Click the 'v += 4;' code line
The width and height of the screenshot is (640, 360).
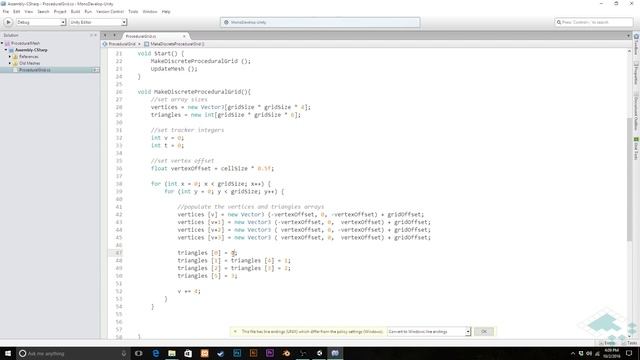click(189, 291)
